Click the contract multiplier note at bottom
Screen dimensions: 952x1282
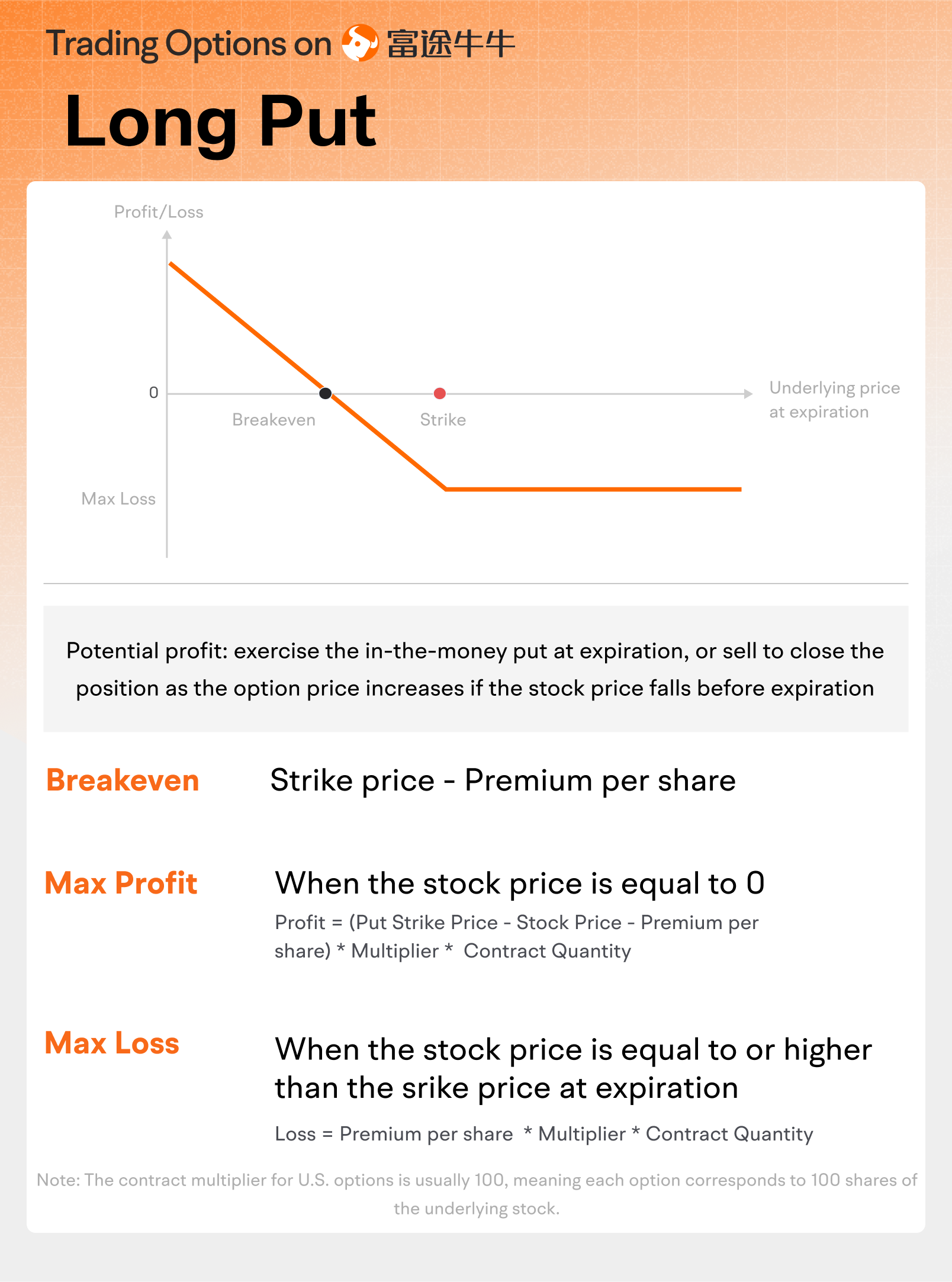point(477,1194)
